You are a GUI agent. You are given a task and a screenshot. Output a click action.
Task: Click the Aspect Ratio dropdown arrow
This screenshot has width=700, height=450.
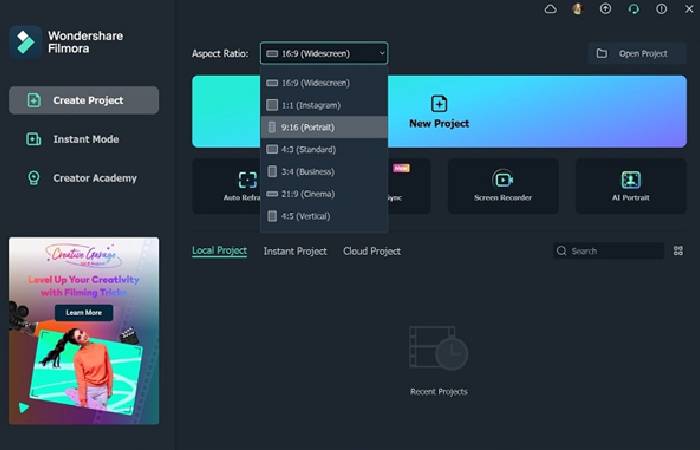click(x=382, y=53)
